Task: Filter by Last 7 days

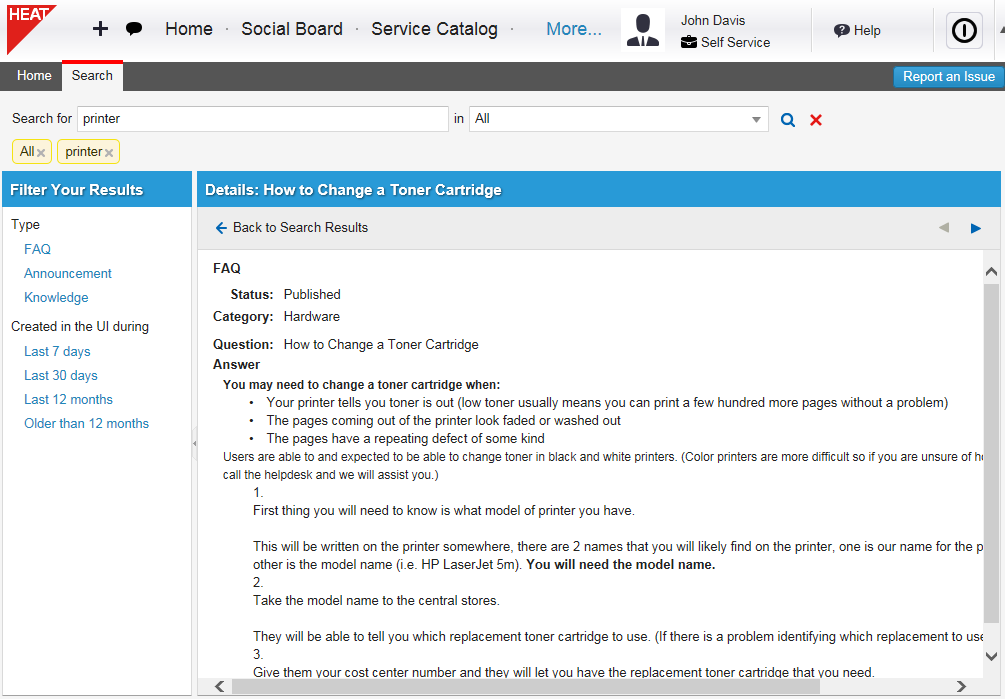Action: (57, 351)
